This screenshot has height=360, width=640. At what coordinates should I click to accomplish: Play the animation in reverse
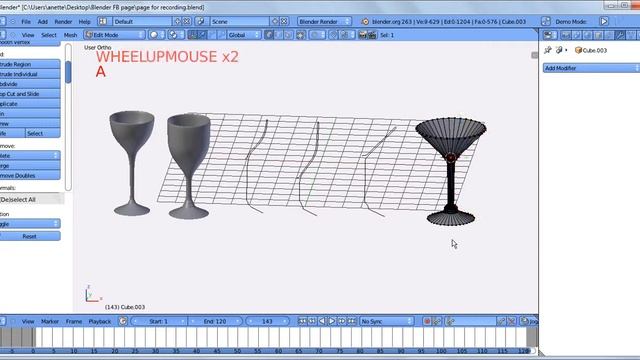[x=322, y=322]
